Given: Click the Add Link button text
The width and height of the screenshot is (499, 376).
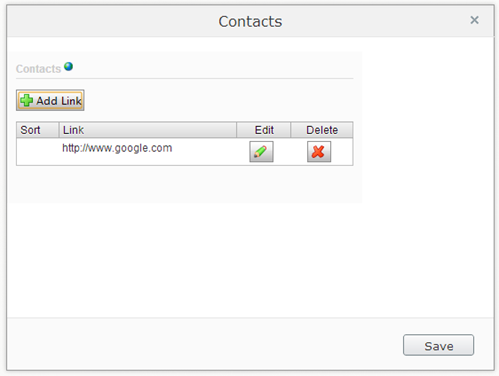Looking at the screenshot, I should (x=59, y=101).
